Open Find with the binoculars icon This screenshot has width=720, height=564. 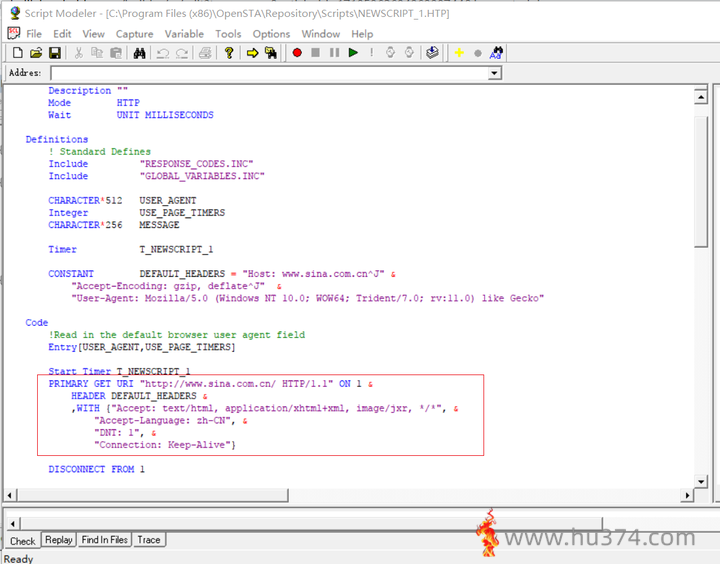click(x=140, y=53)
